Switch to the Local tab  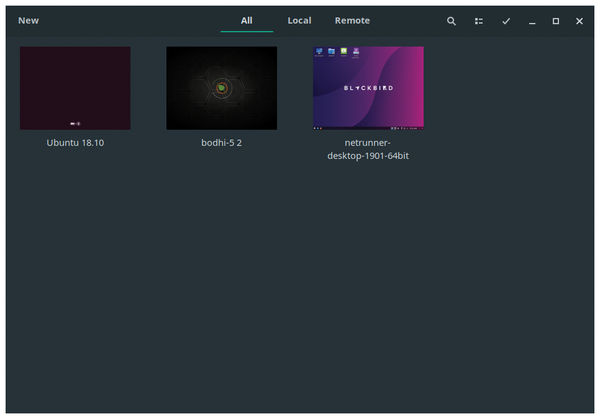pos(299,21)
